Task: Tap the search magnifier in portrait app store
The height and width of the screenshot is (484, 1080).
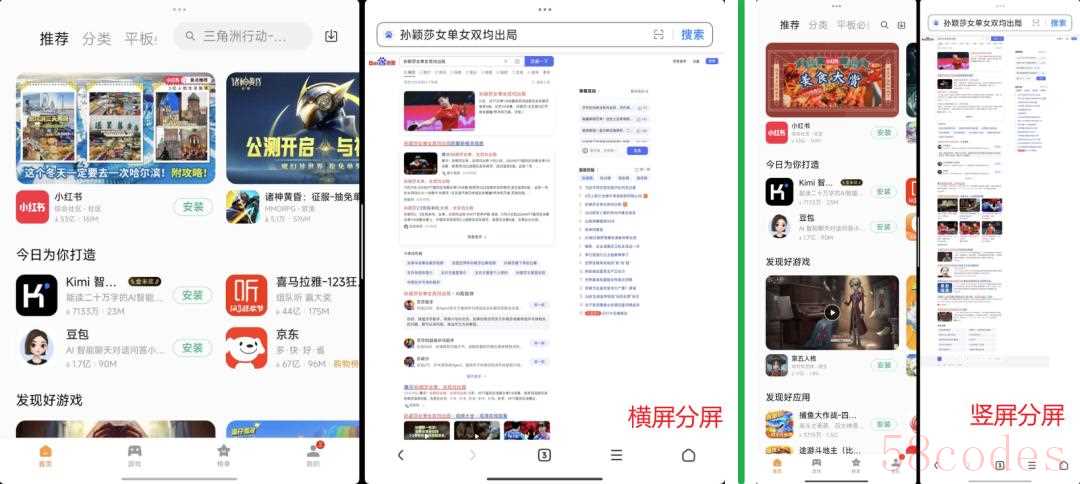Action: (884, 25)
